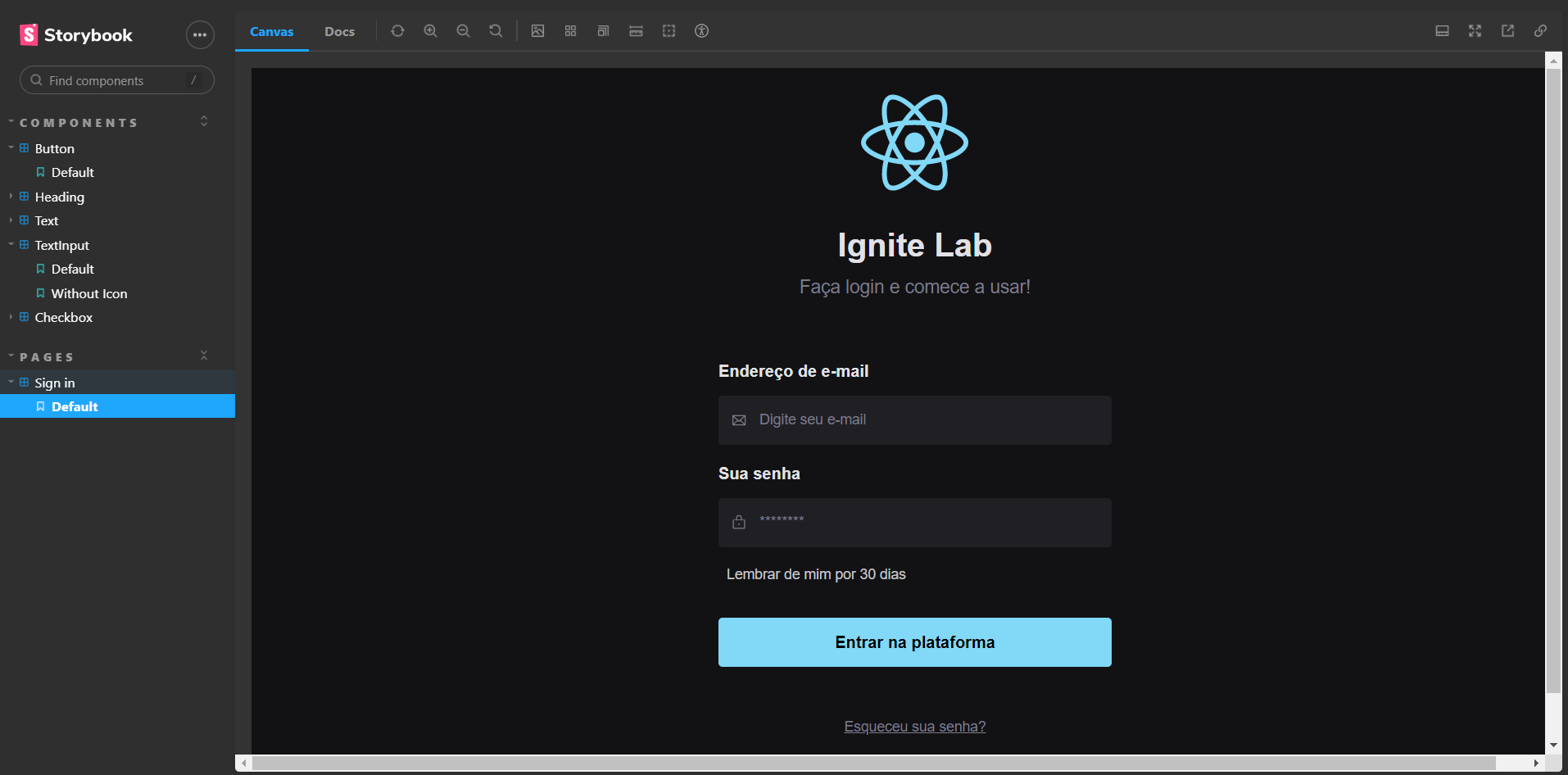Screen dimensions: 1568x775
Task: Click the zoom in icon
Action: click(x=430, y=31)
